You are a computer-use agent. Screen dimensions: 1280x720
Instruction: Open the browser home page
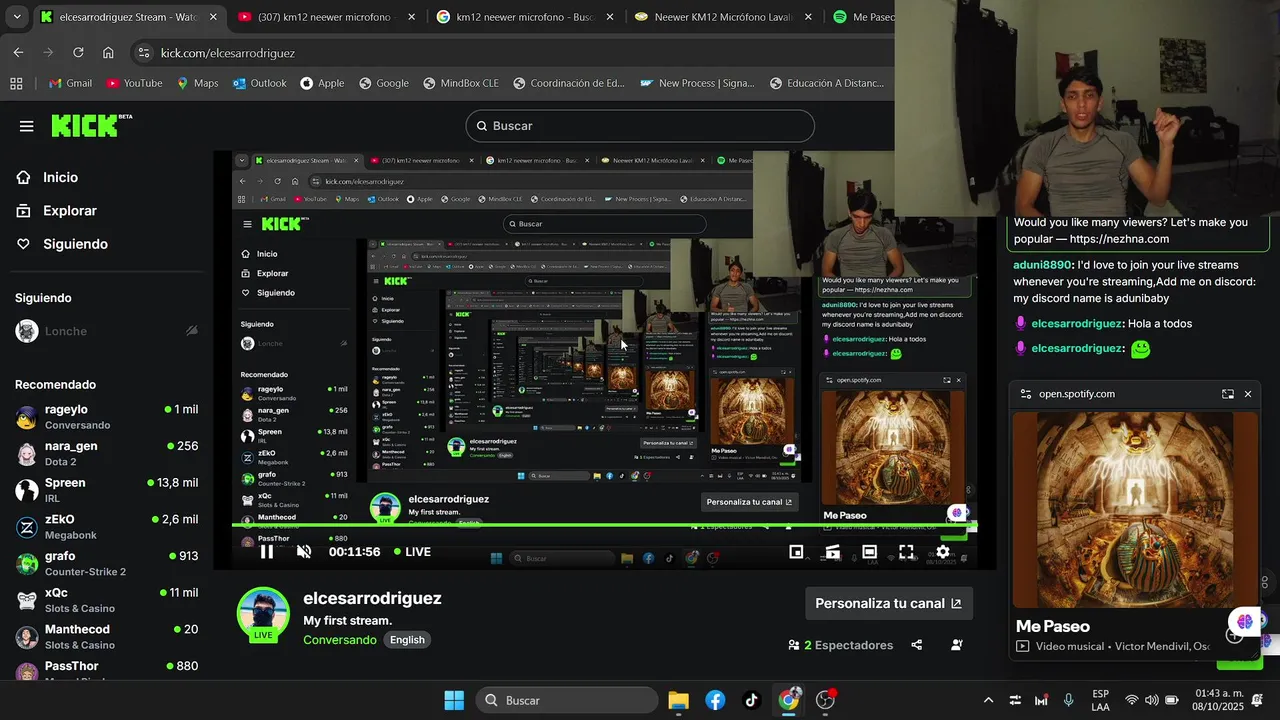tap(108, 52)
